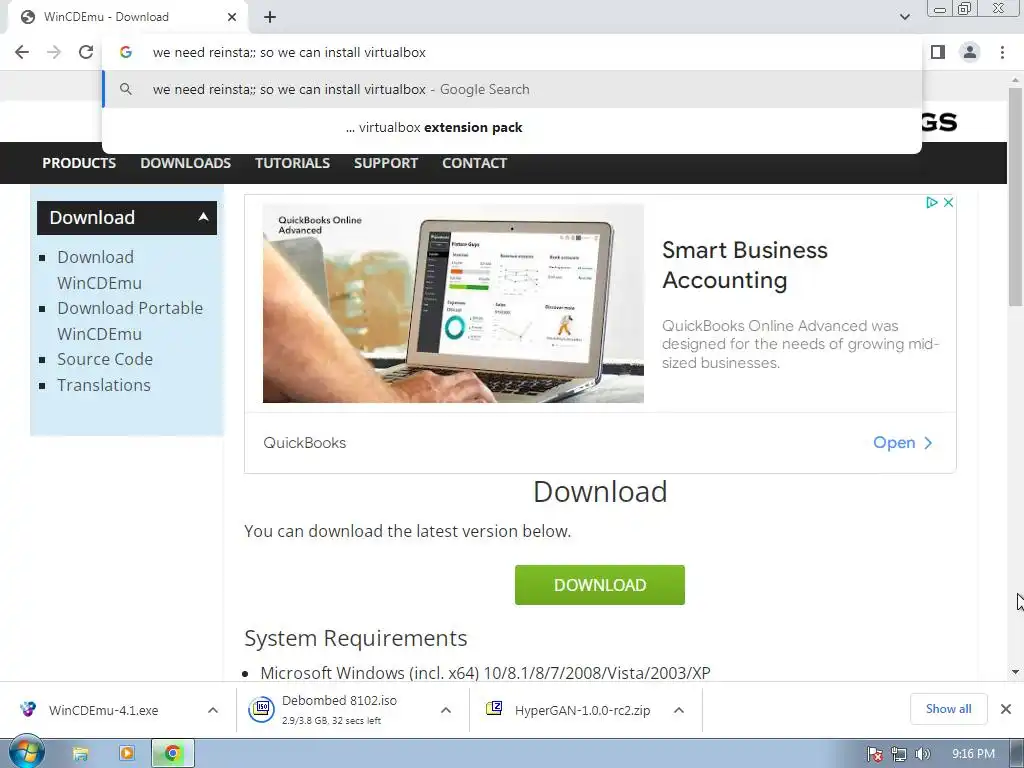Image resolution: width=1024 pixels, height=768 pixels.
Task: Open the PRODUCTS menu
Action: [x=79, y=163]
